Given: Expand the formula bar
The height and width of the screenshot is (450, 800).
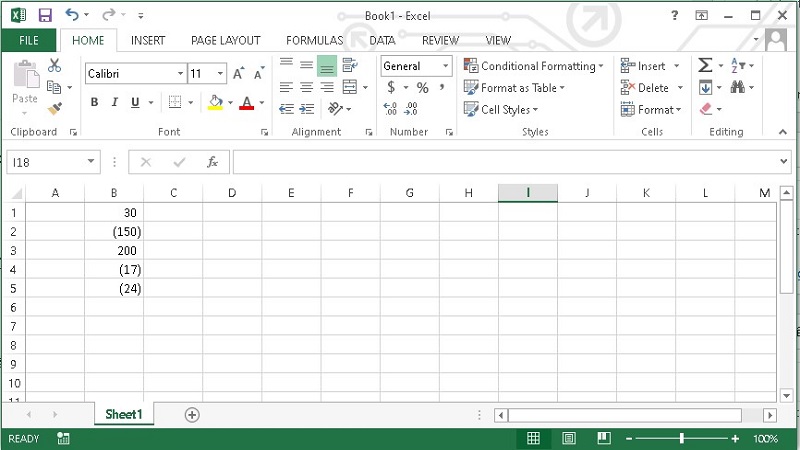Looking at the screenshot, I should (x=784, y=162).
